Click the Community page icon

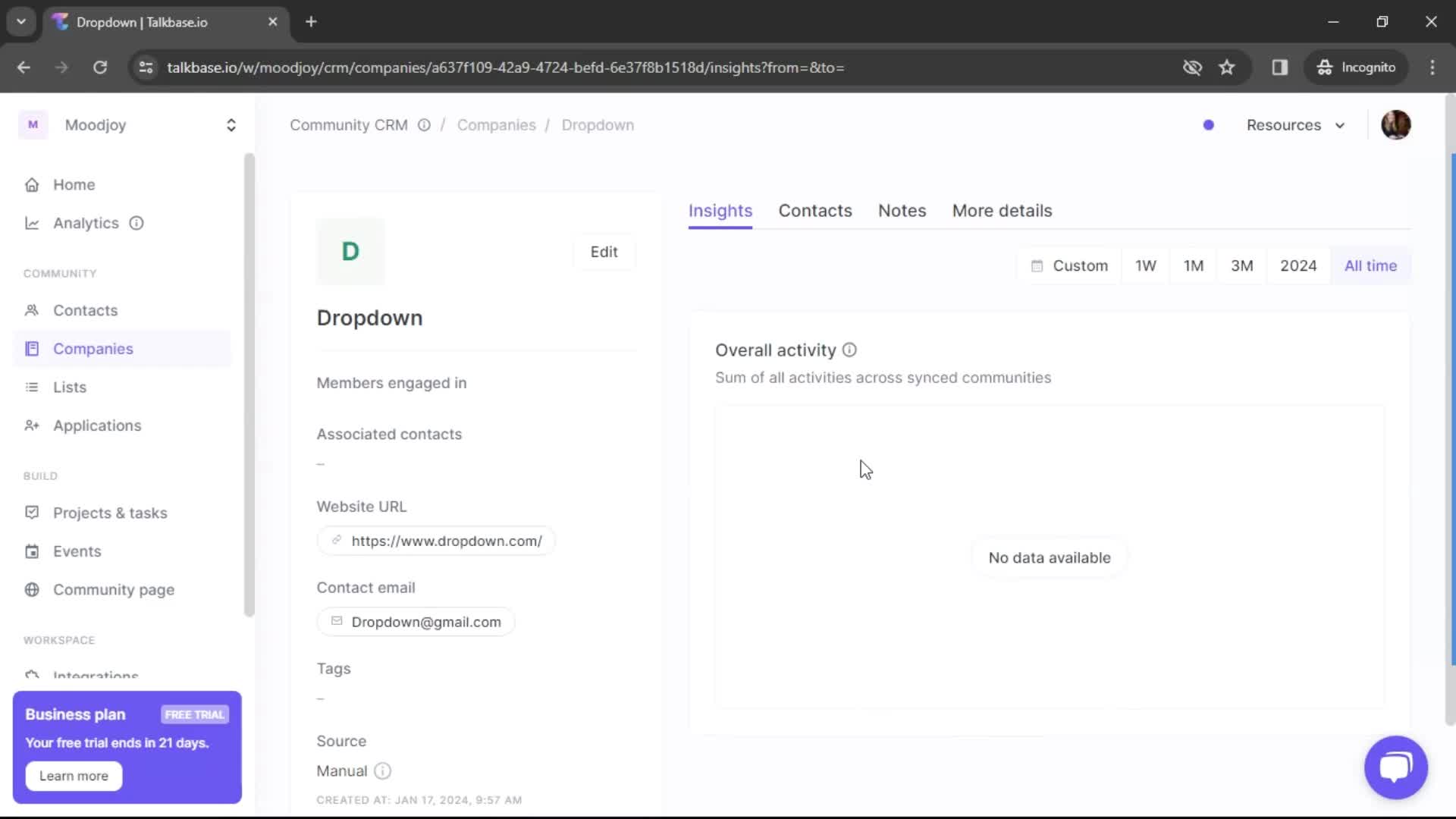31,589
